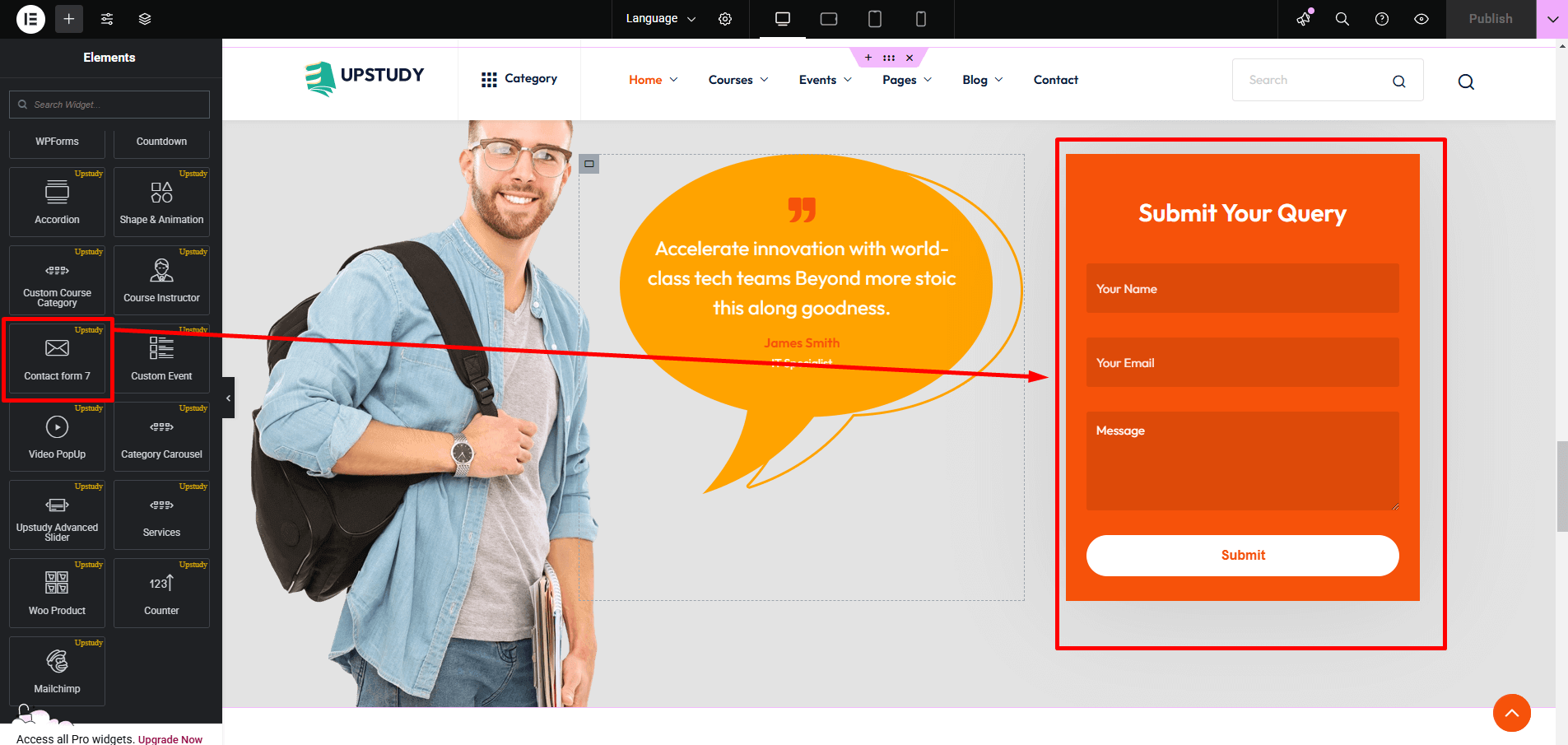Focus the Search Widget field
The width and height of the screenshot is (1568, 745).
click(x=109, y=105)
